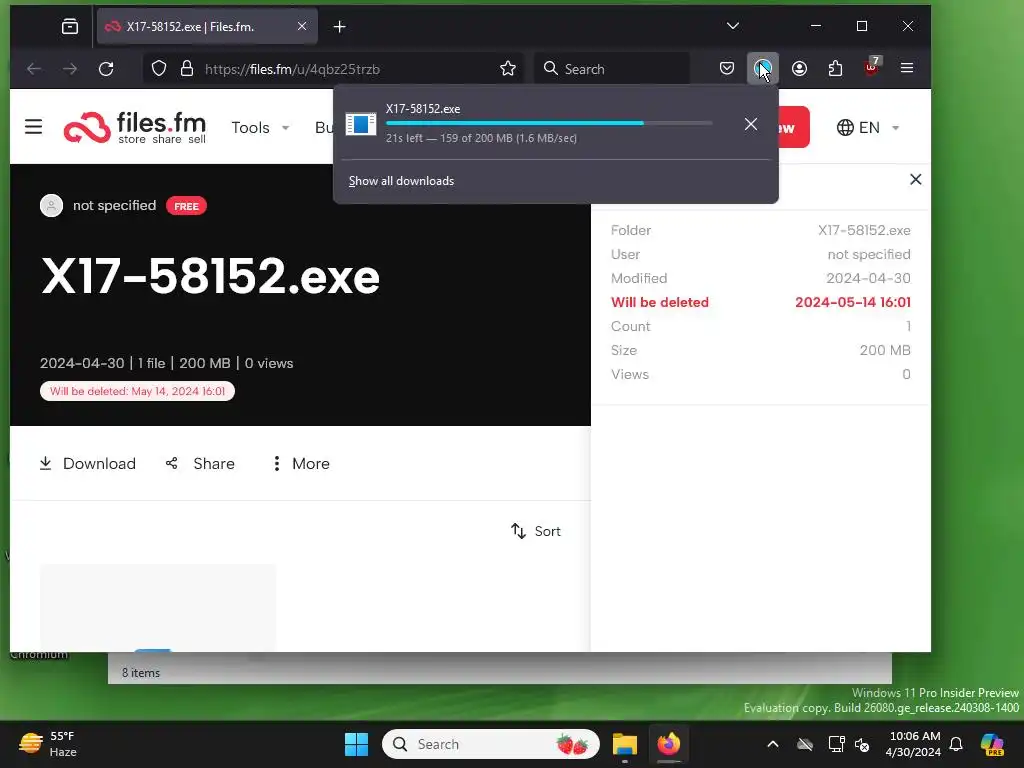Click the download progress bar
The height and width of the screenshot is (768, 1024).
[549, 123]
